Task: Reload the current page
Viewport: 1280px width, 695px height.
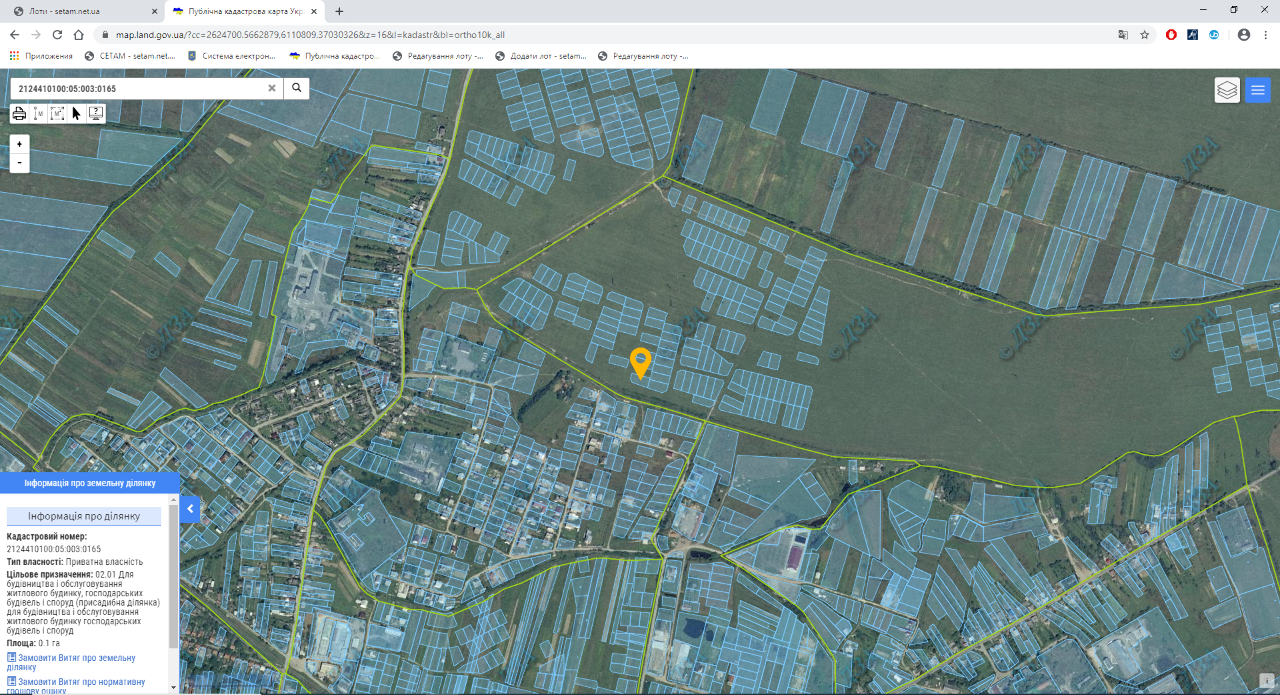Action: pos(58,34)
